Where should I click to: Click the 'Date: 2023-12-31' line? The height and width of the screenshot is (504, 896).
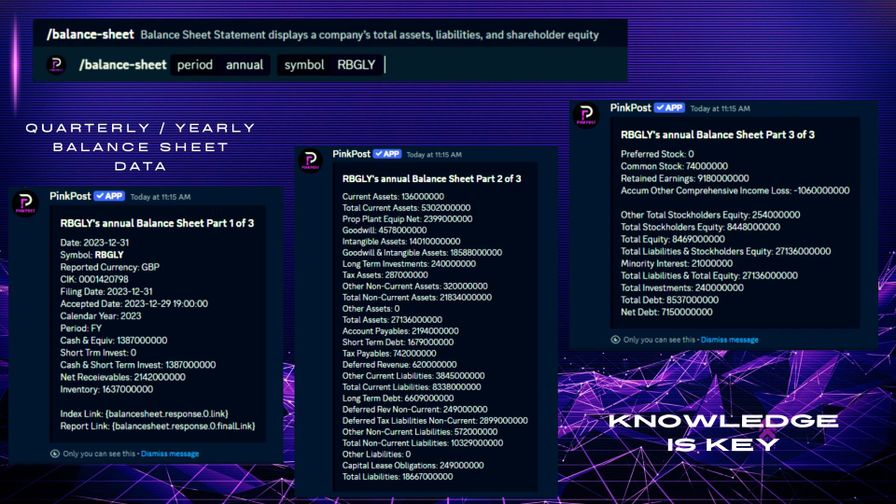point(94,243)
